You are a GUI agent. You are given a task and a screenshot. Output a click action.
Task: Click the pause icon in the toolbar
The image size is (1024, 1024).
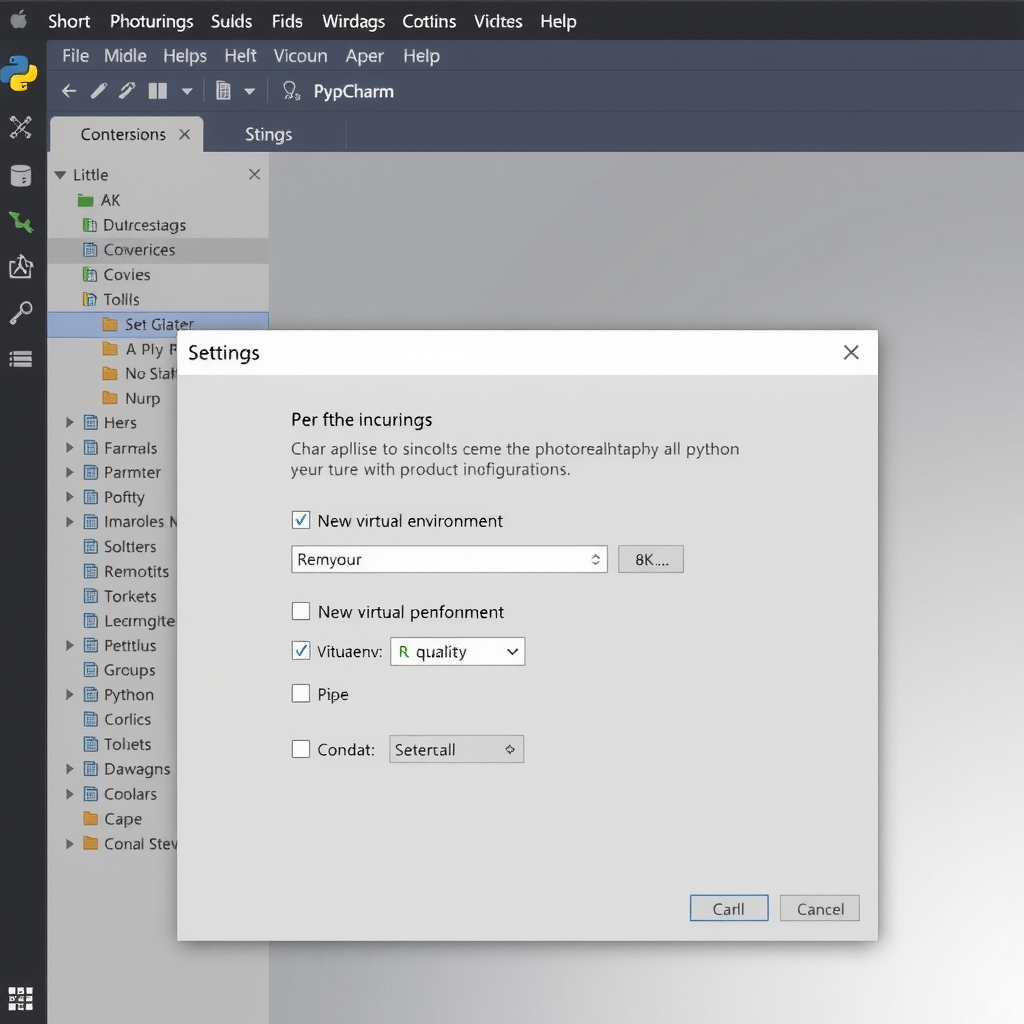click(157, 90)
